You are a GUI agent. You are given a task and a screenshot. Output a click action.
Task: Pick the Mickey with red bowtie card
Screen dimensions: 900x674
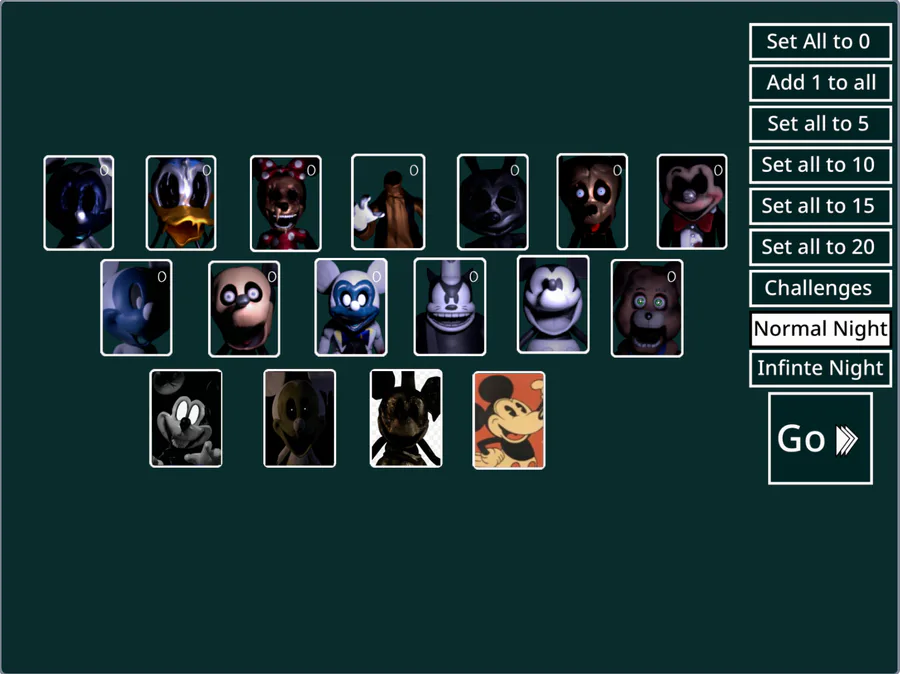[x=692, y=202]
